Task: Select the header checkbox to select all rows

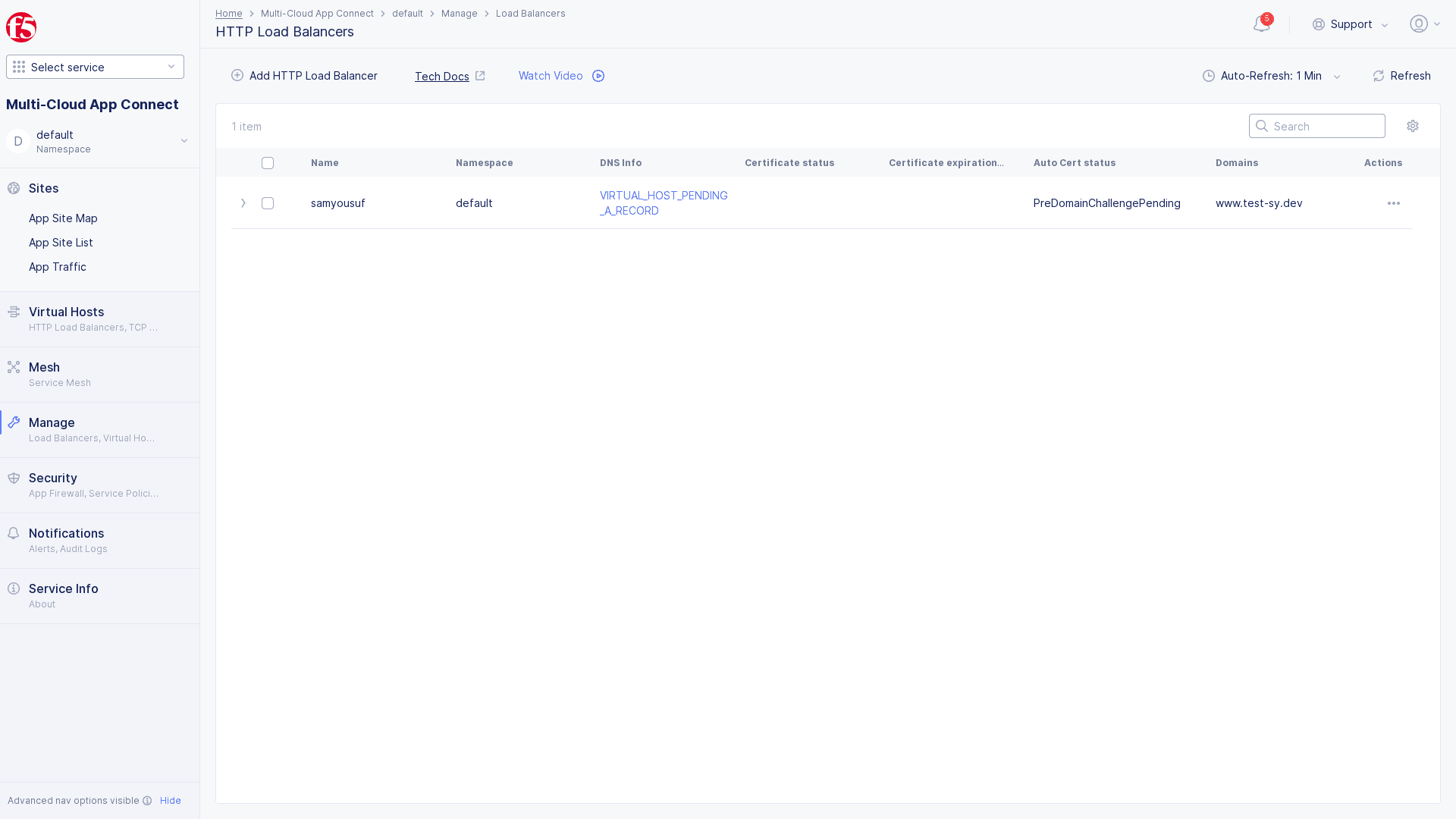Action: (268, 162)
